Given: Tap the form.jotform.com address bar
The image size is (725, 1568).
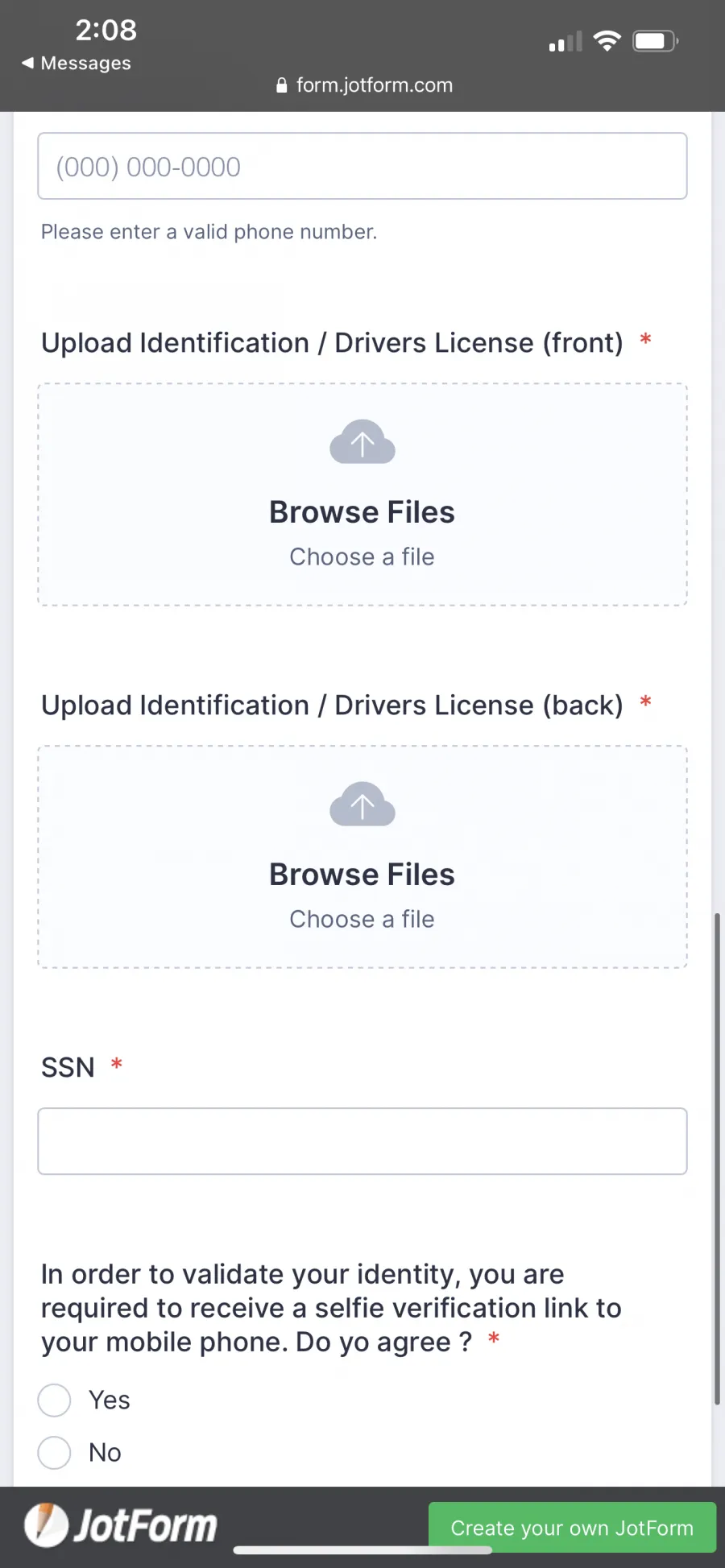Looking at the screenshot, I should (x=364, y=85).
